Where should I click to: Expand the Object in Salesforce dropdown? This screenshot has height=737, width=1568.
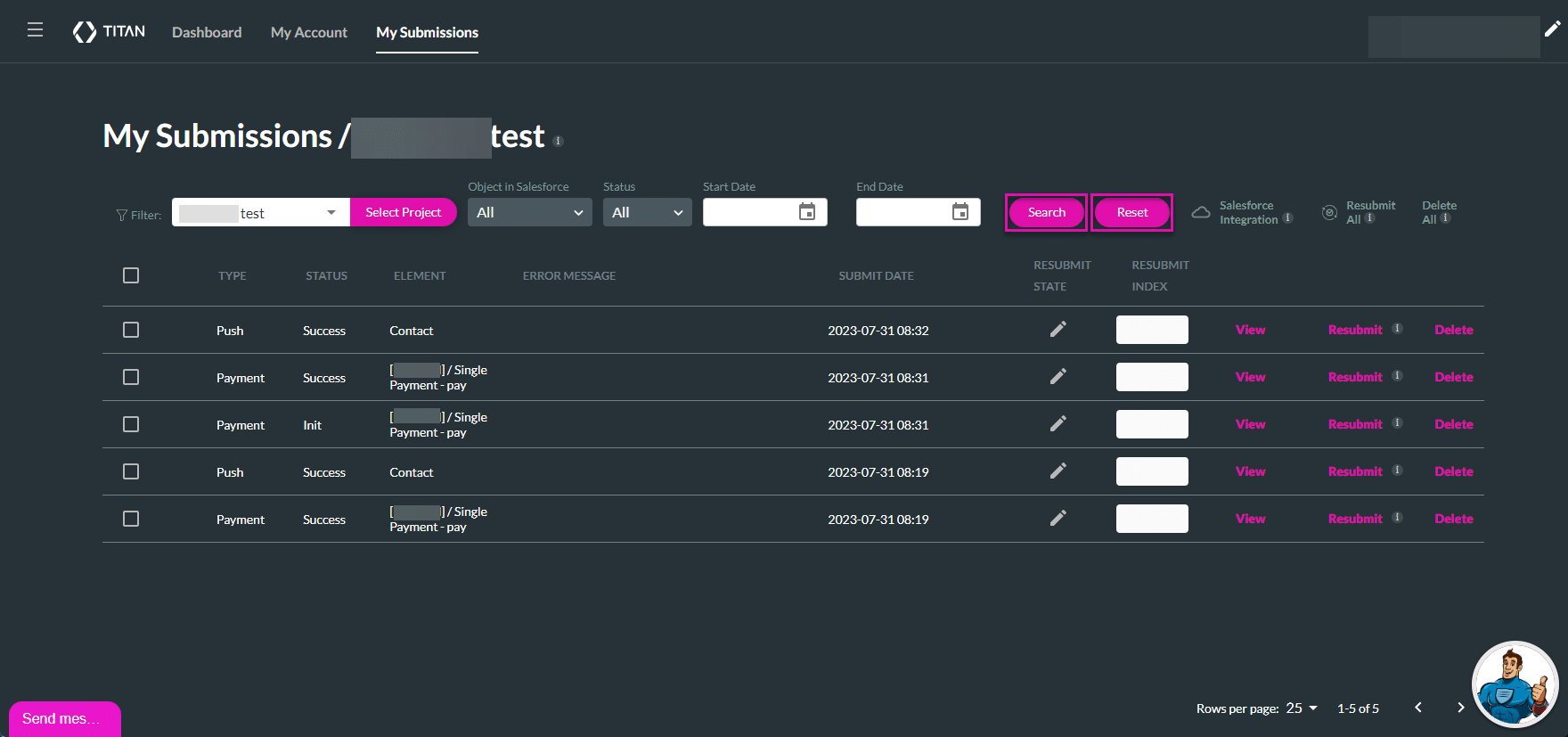click(x=529, y=212)
